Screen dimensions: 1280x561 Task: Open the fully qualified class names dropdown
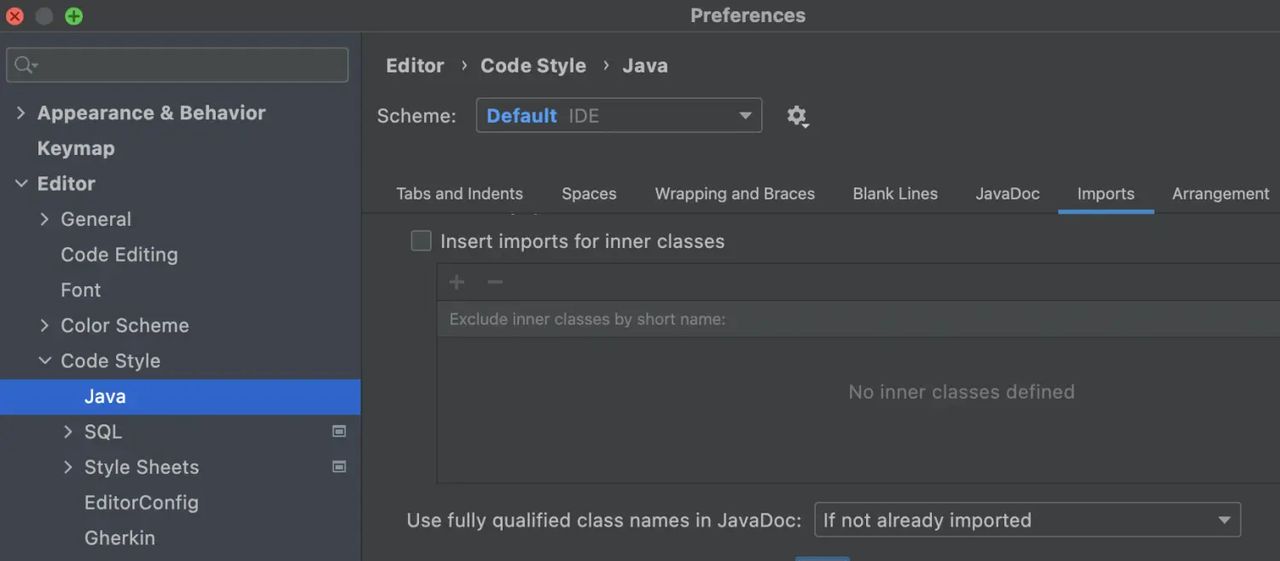click(x=1027, y=520)
